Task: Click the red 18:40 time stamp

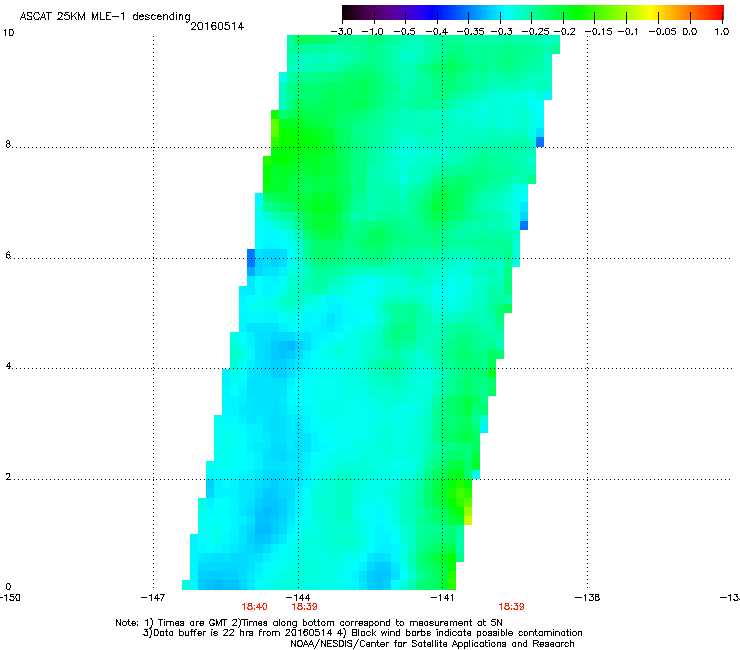Action: pyautogui.click(x=254, y=607)
